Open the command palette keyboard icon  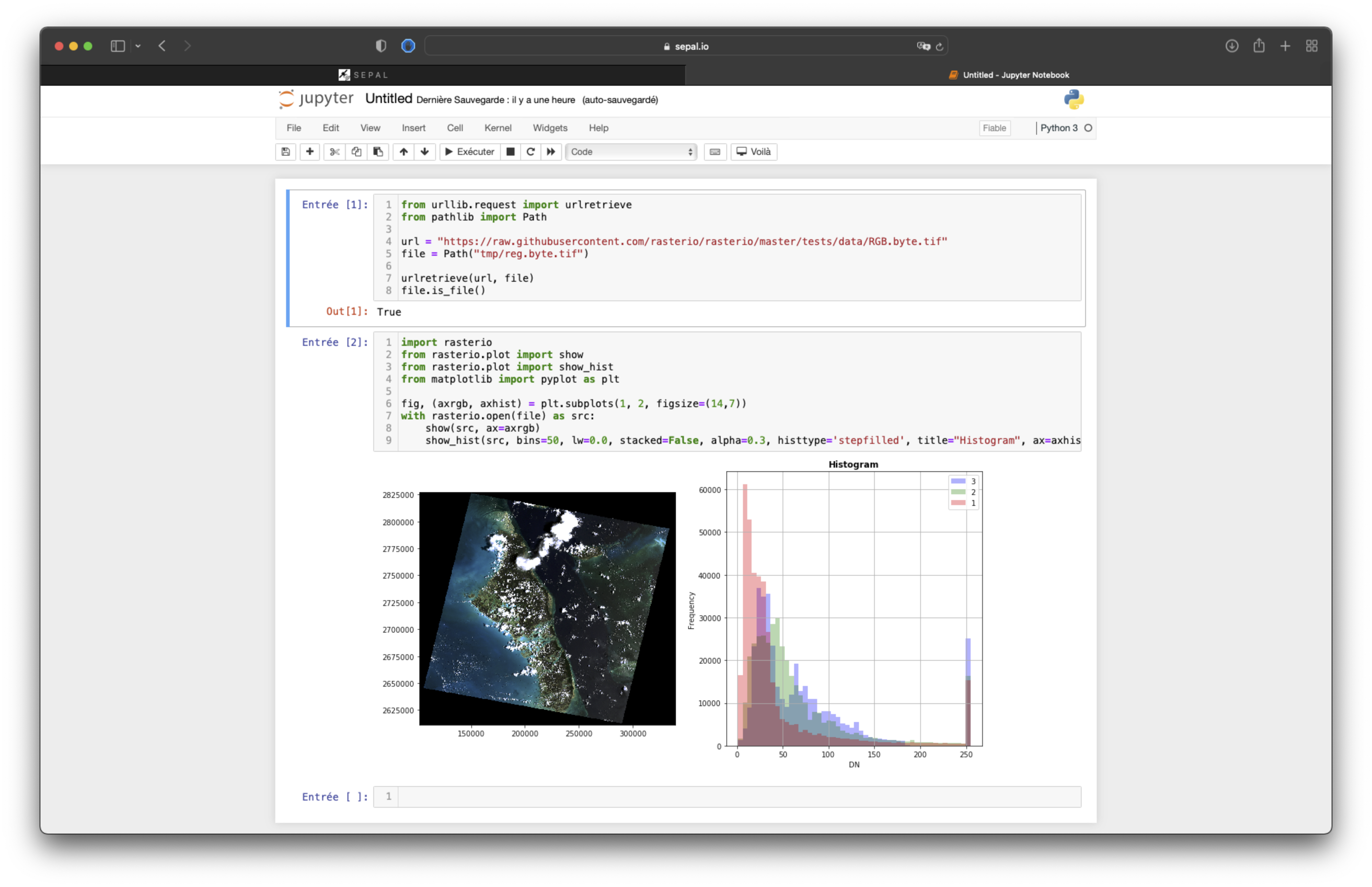point(715,151)
